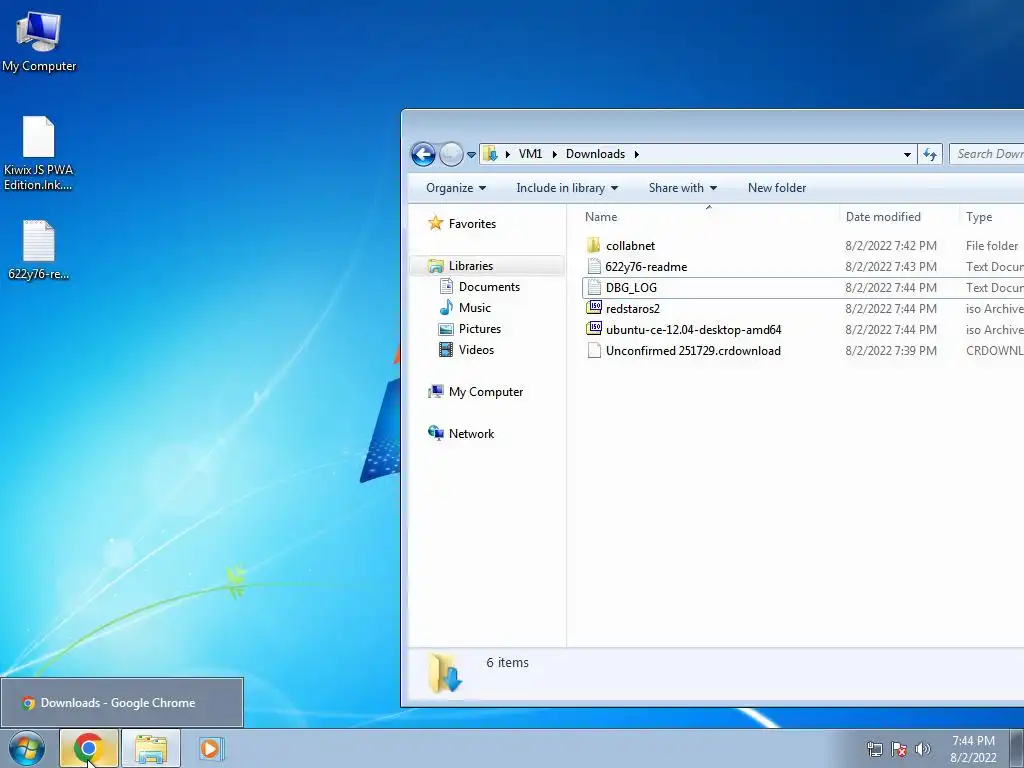Click Downloads in the address breadcrumb
This screenshot has height=768, width=1024.
pos(595,154)
